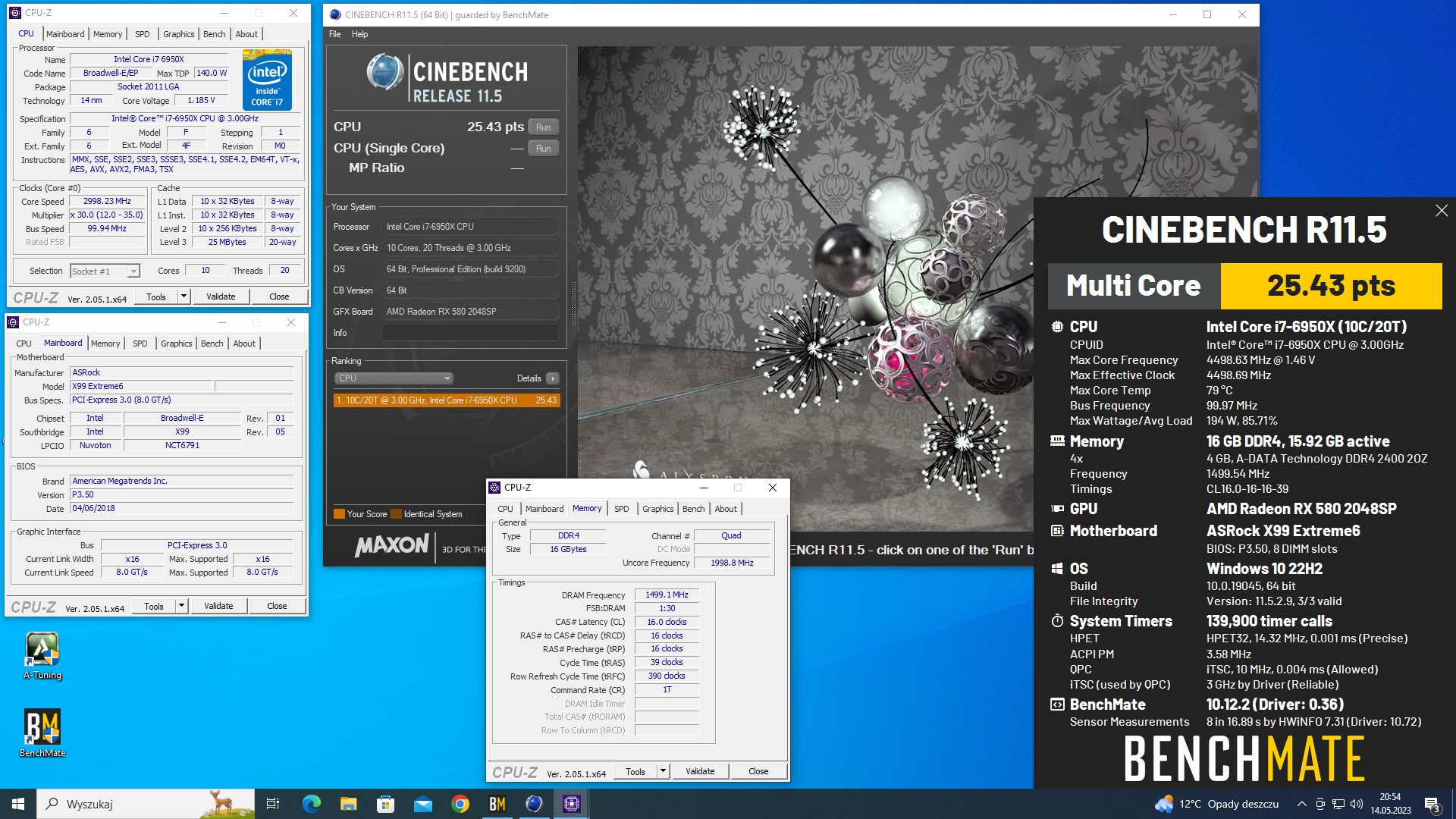Click Validate in top CPU-Z window
The image size is (1456, 819).
click(x=221, y=297)
